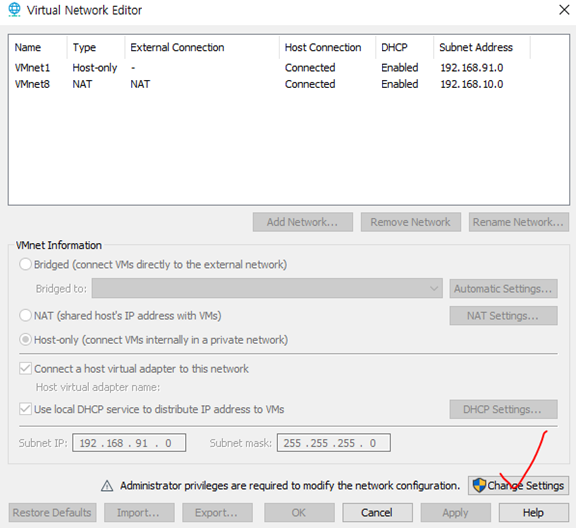Click the Subnet mask field
This screenshot has width=576, height=528.
334,443
